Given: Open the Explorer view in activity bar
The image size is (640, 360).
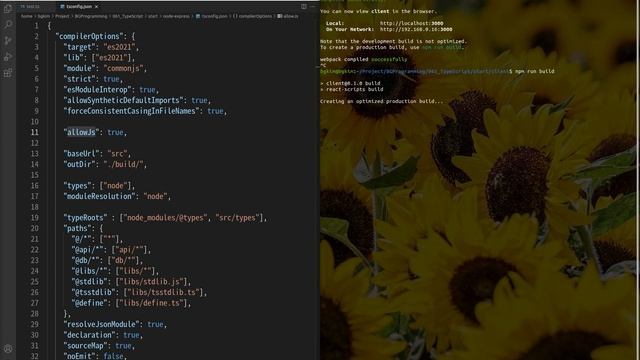Looking at the screenshot, I should click(8, 9).
